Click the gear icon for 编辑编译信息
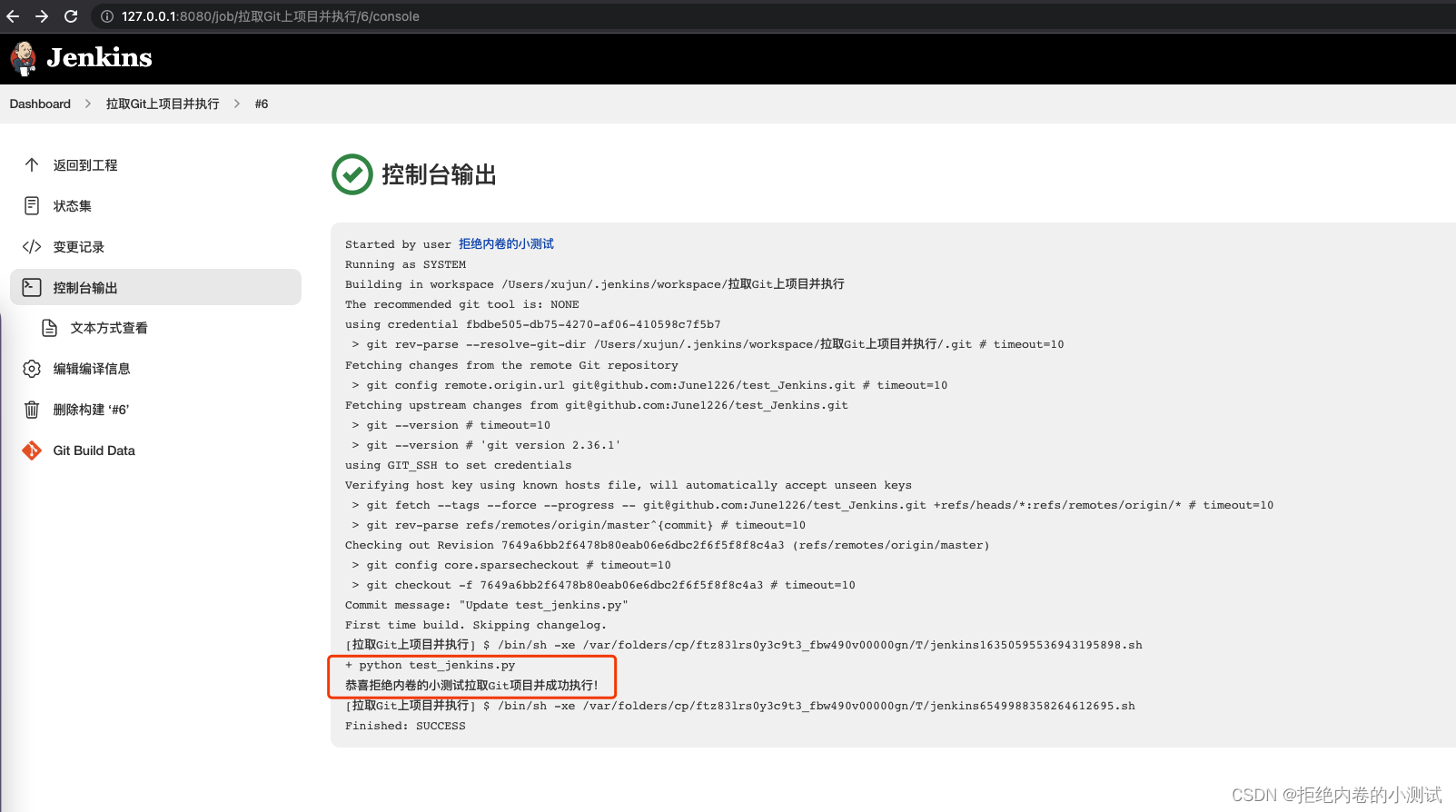Screen dimensions: 1456x812 click(x=32, y=369)
